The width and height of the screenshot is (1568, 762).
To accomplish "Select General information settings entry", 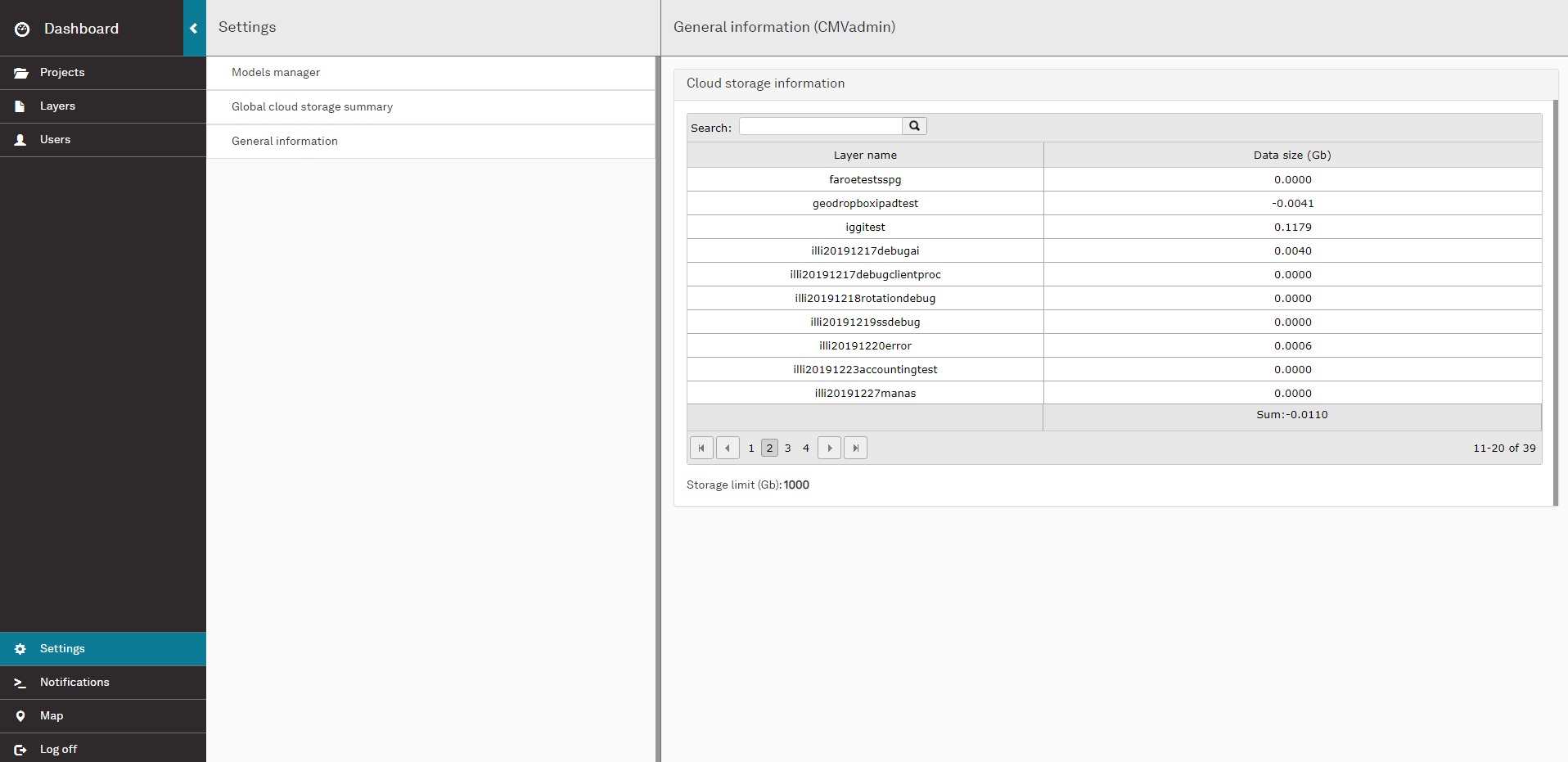I will (x=285, y=142).
